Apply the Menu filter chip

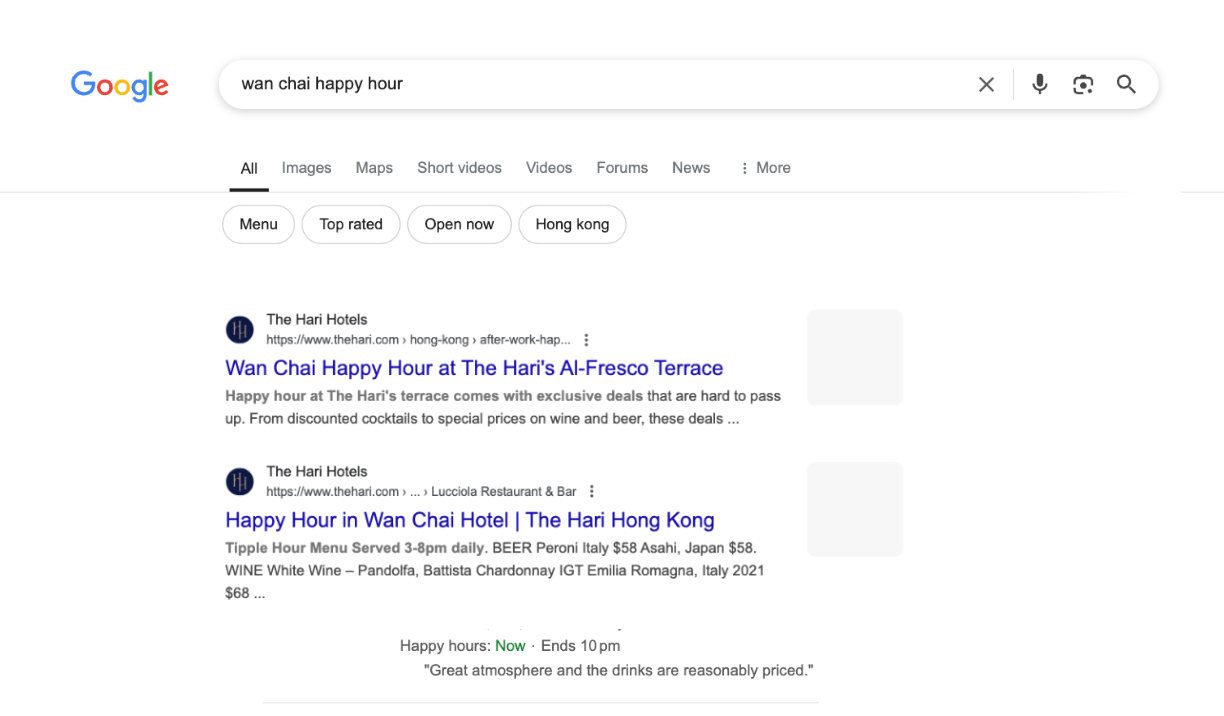(258, 224)
